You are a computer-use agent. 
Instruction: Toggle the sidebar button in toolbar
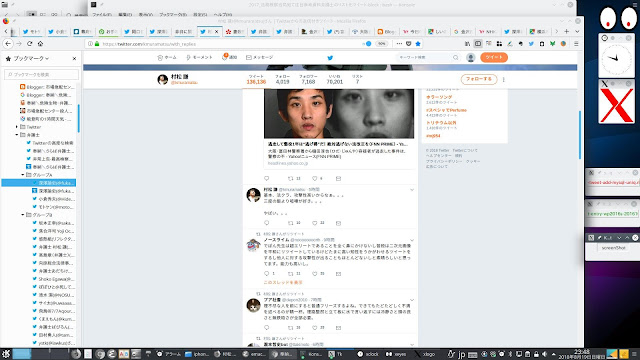point(478,44)
